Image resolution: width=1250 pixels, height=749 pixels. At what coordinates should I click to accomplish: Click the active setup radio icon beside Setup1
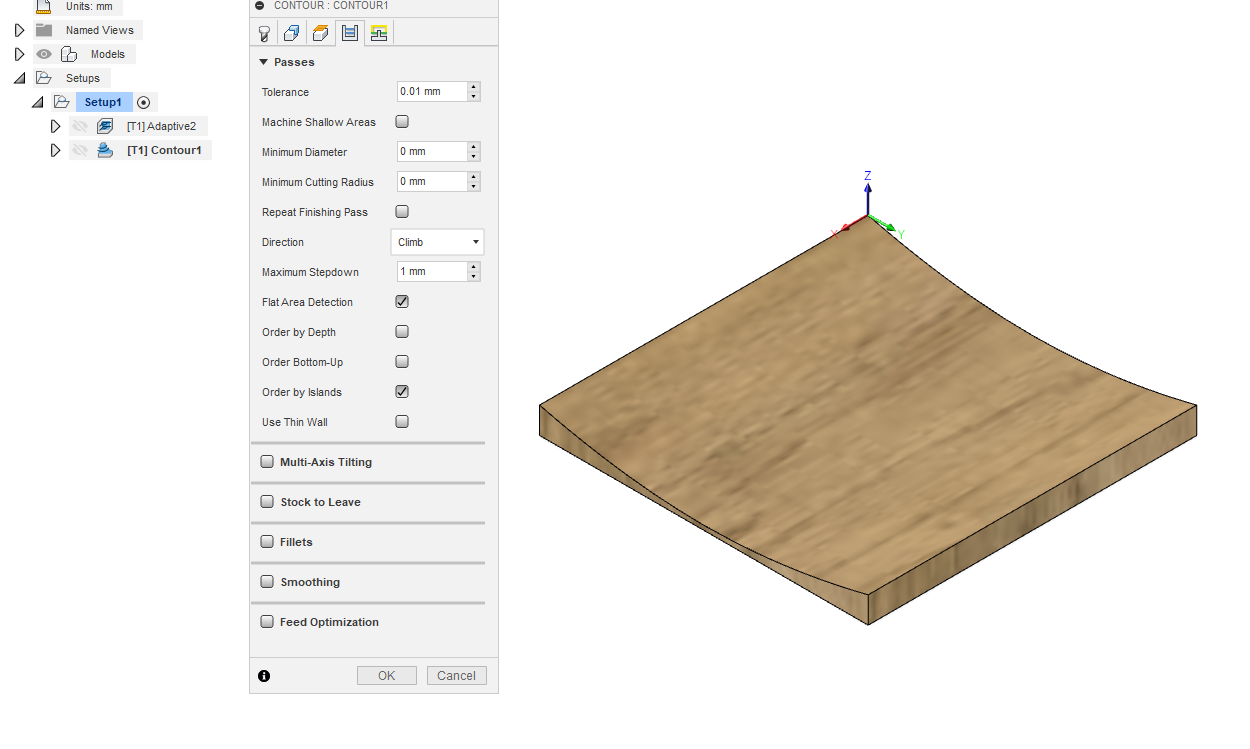click(144, 102)
